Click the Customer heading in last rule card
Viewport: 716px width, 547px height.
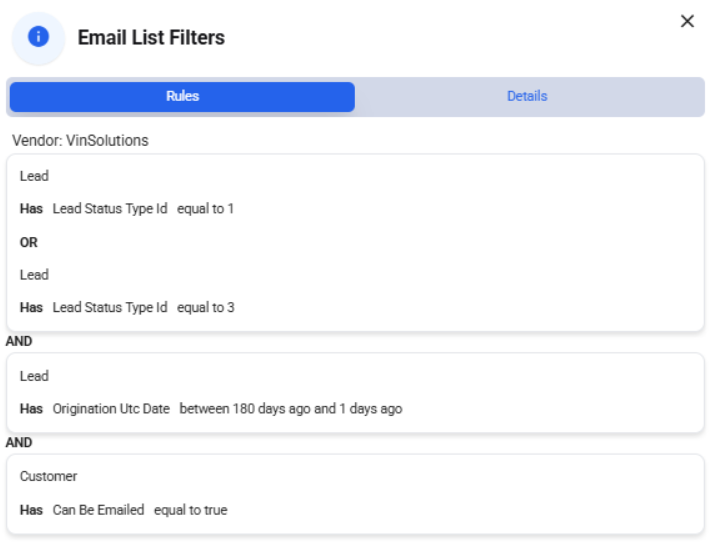pyautogui.click(x=48, y=476)
